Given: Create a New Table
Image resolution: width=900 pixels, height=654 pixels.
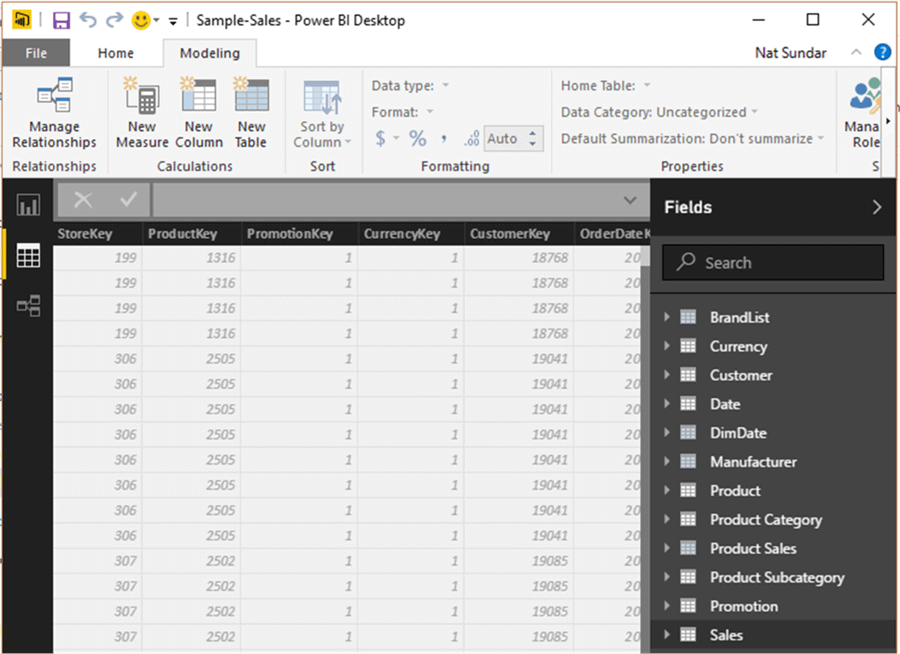Looking at the screenshot, I should (x=251, y=113).
